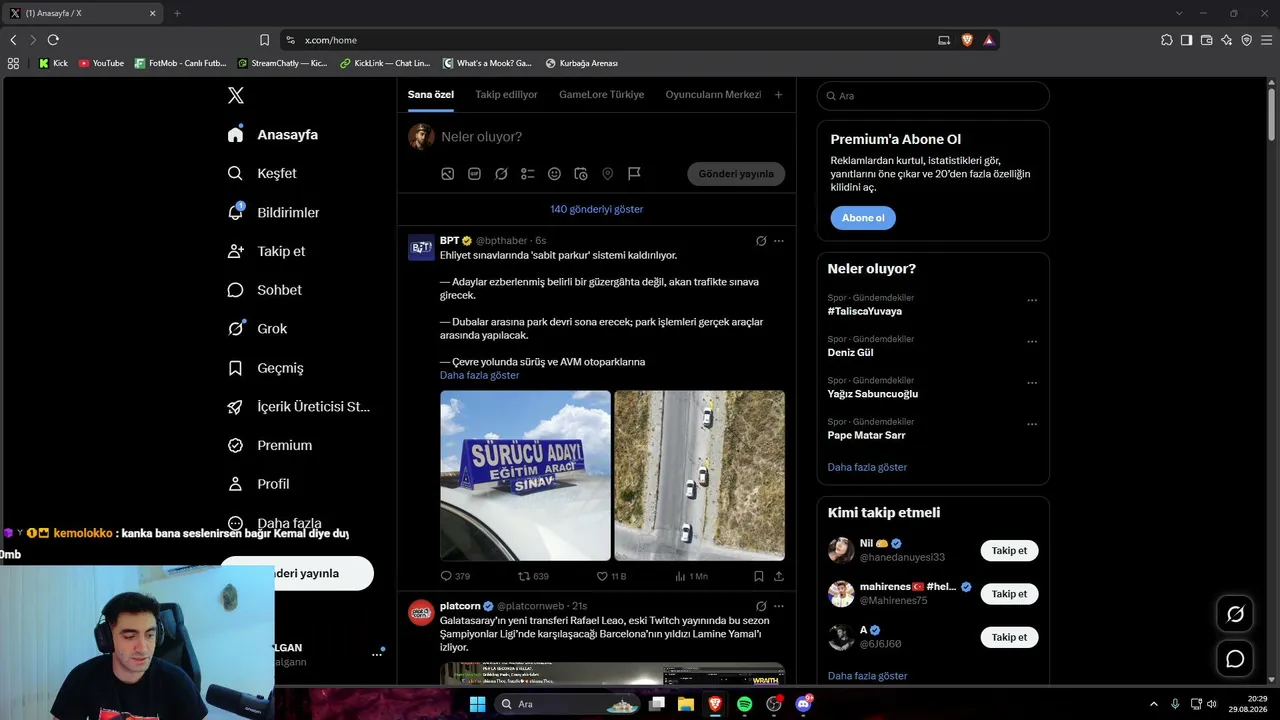Select the Sana özel tab
This screenshot has width=1280, height=720.
(x=431, y=95)
